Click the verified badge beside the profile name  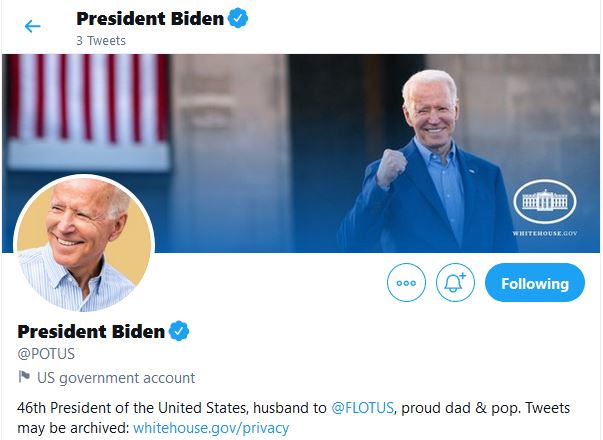(x=179, y=331)
